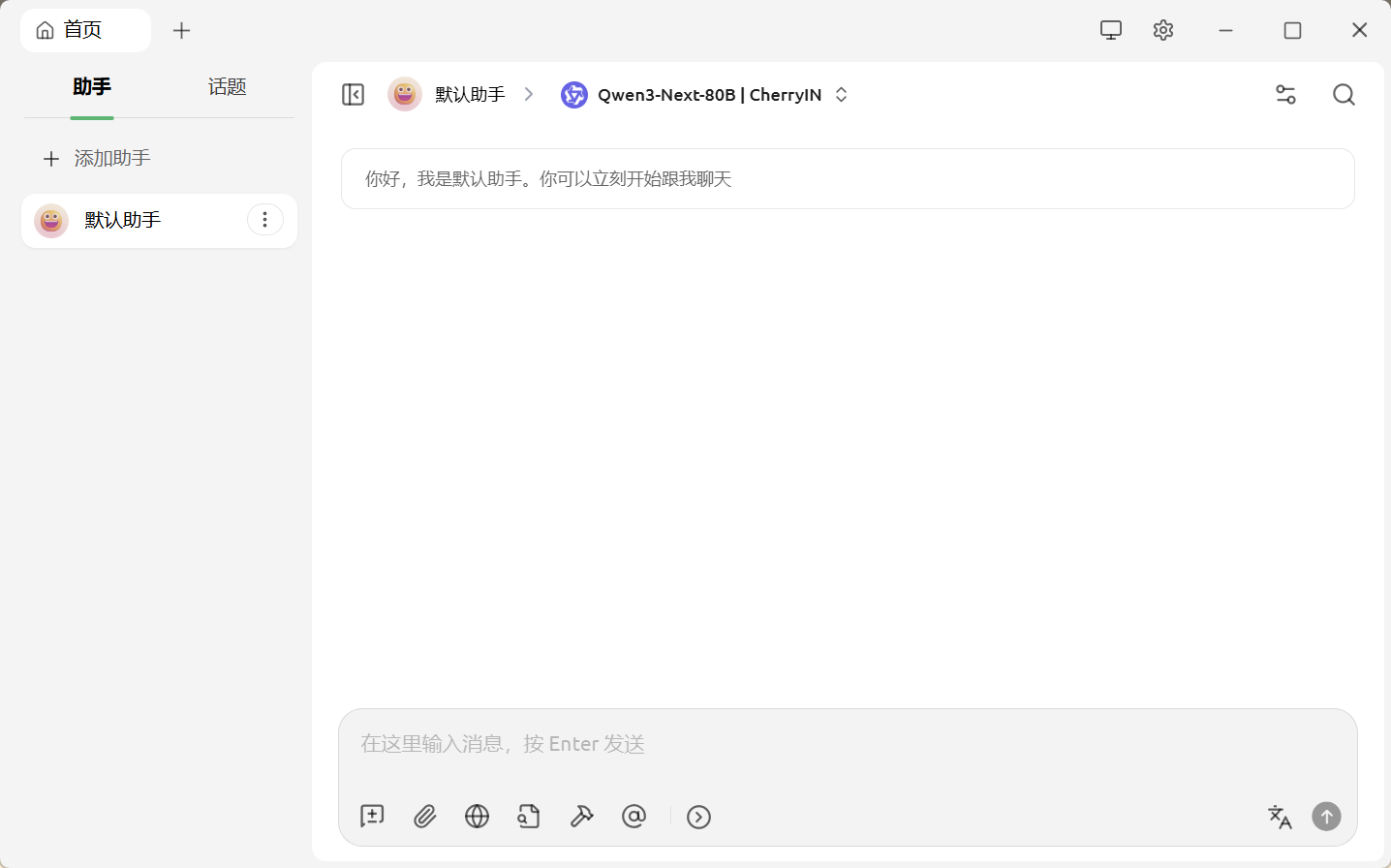Viewport: 1391px width, 868px height.
Task: Open the 默认助手 three-dot menu
Action: (265, 220)
